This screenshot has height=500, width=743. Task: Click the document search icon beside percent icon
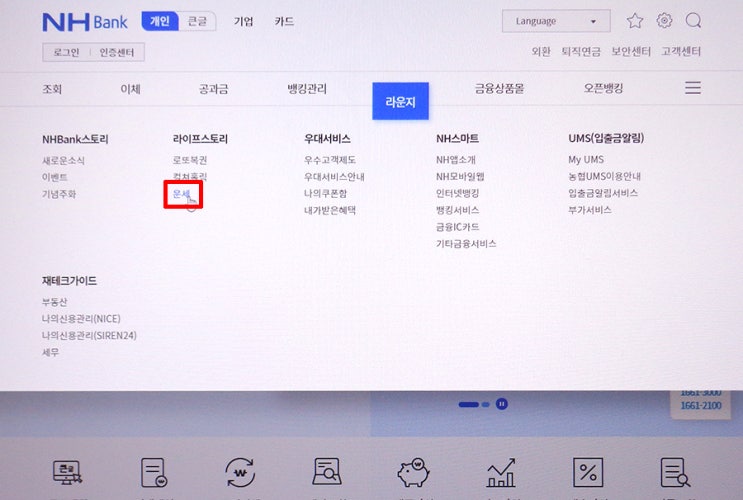[x=675, y=473]
